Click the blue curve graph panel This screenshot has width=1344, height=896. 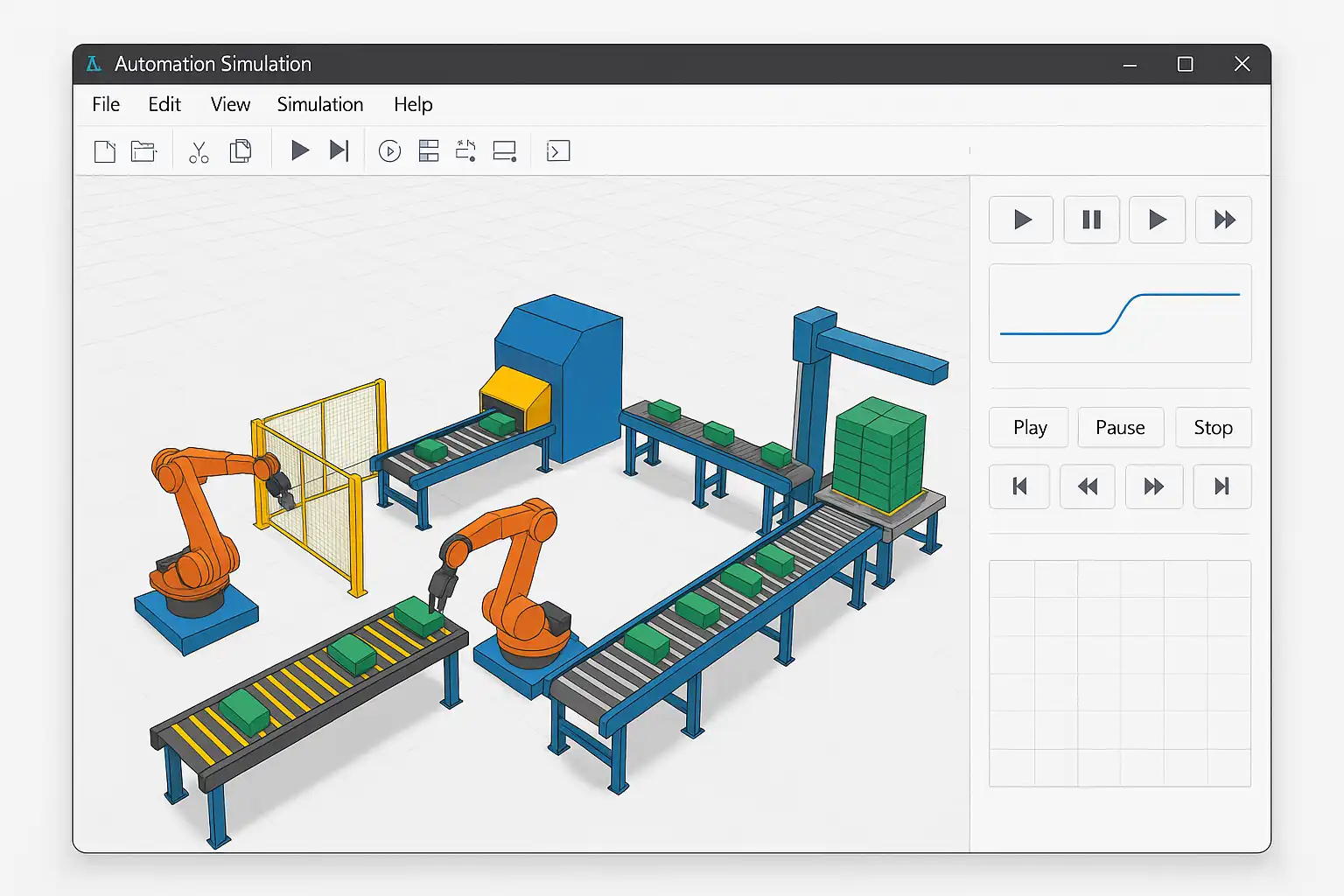pyautogui.click(x=1120, y=313)
